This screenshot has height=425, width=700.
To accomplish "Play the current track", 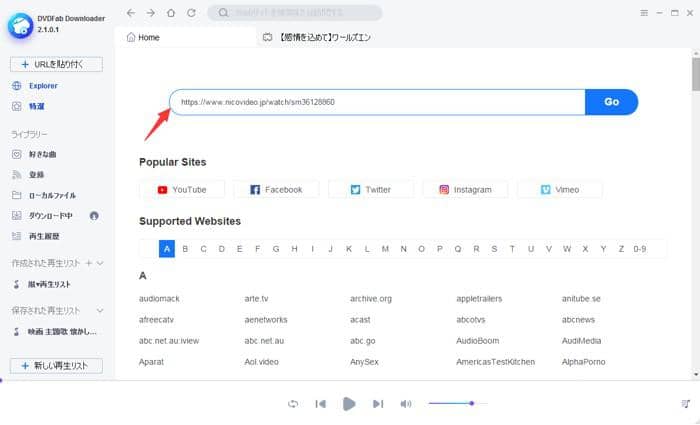I will (349, 404).
